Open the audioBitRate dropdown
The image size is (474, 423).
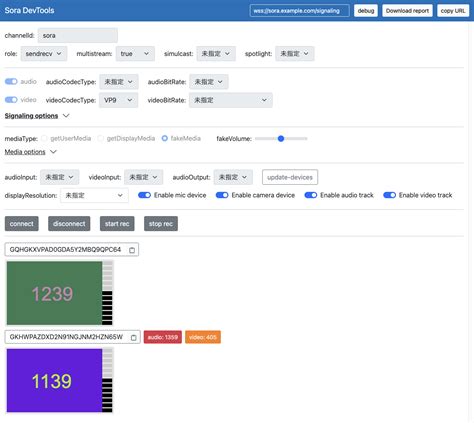tap(209, 82)
